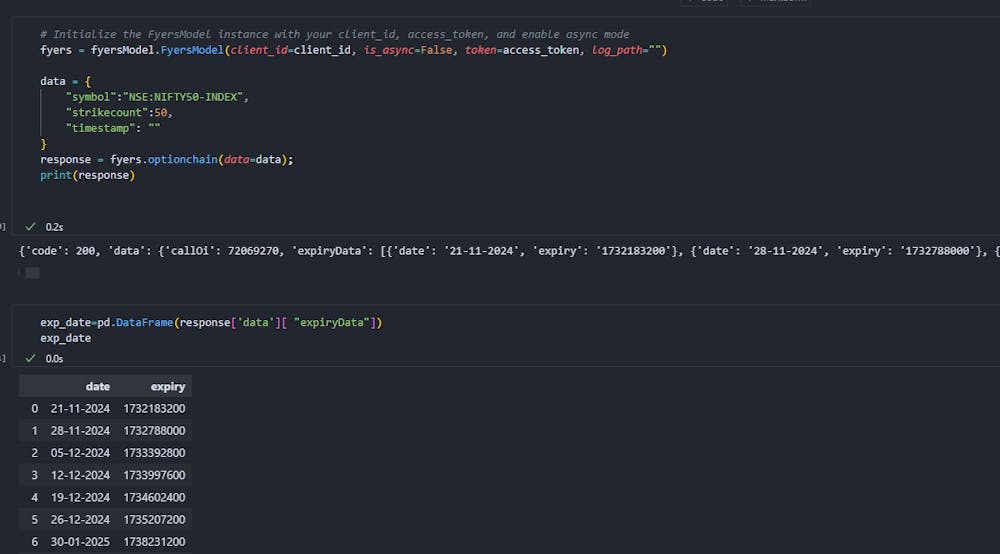Click the "symbol":"NSE:NIFTY50-INDEX" line
This screenshot has height=554, width=1000.
click(x=157, y=97)
